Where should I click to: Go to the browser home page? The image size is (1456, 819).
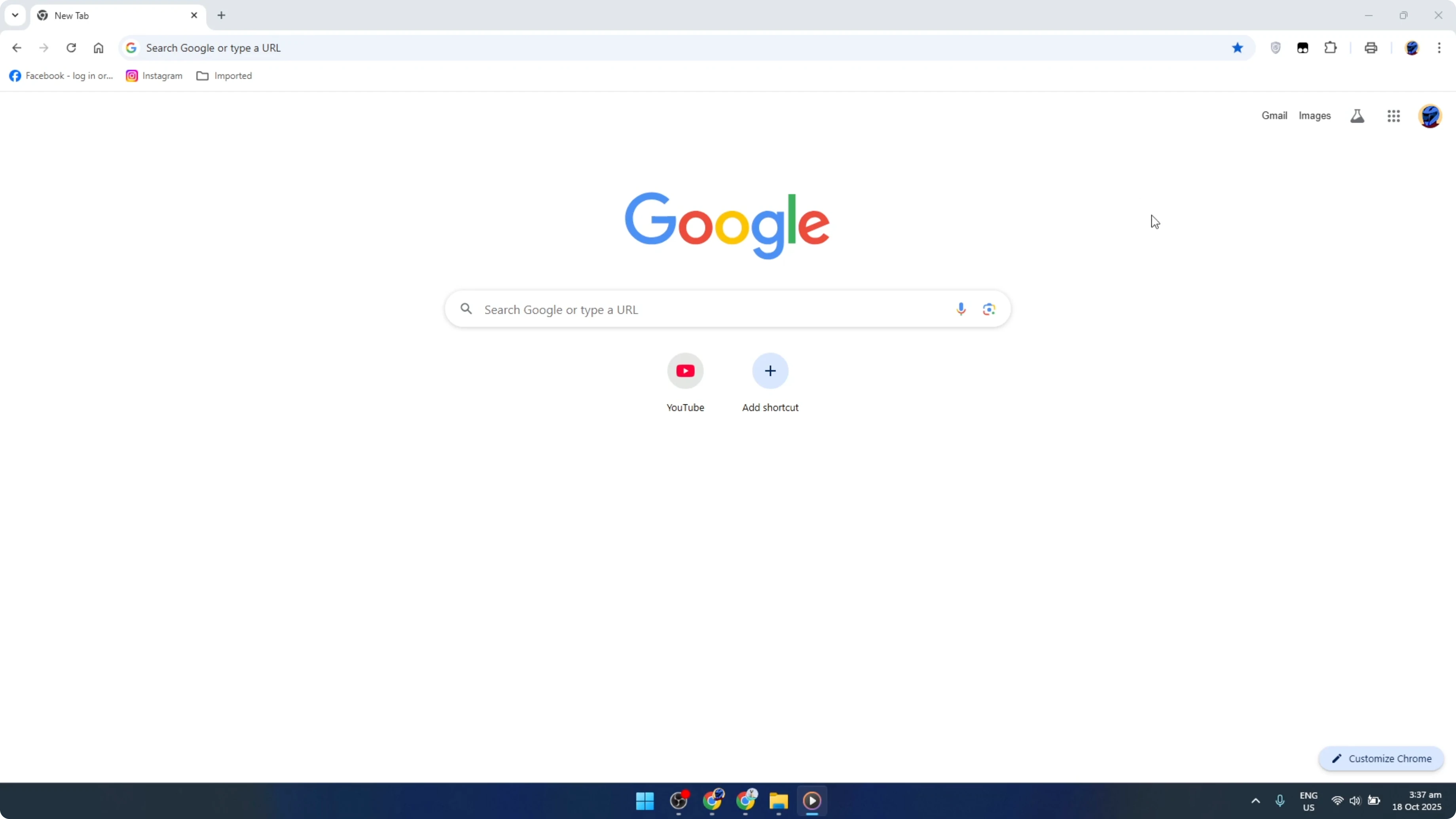[99, 48]
